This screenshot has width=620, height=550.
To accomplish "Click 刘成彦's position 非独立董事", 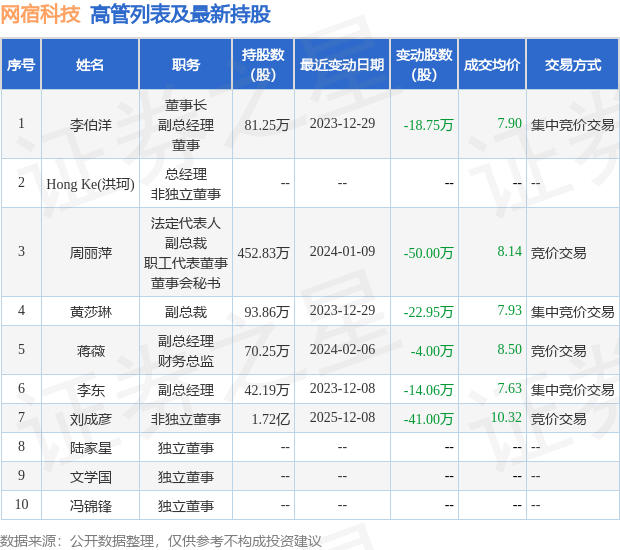I will pyautogui.click(x=186, y=419).
